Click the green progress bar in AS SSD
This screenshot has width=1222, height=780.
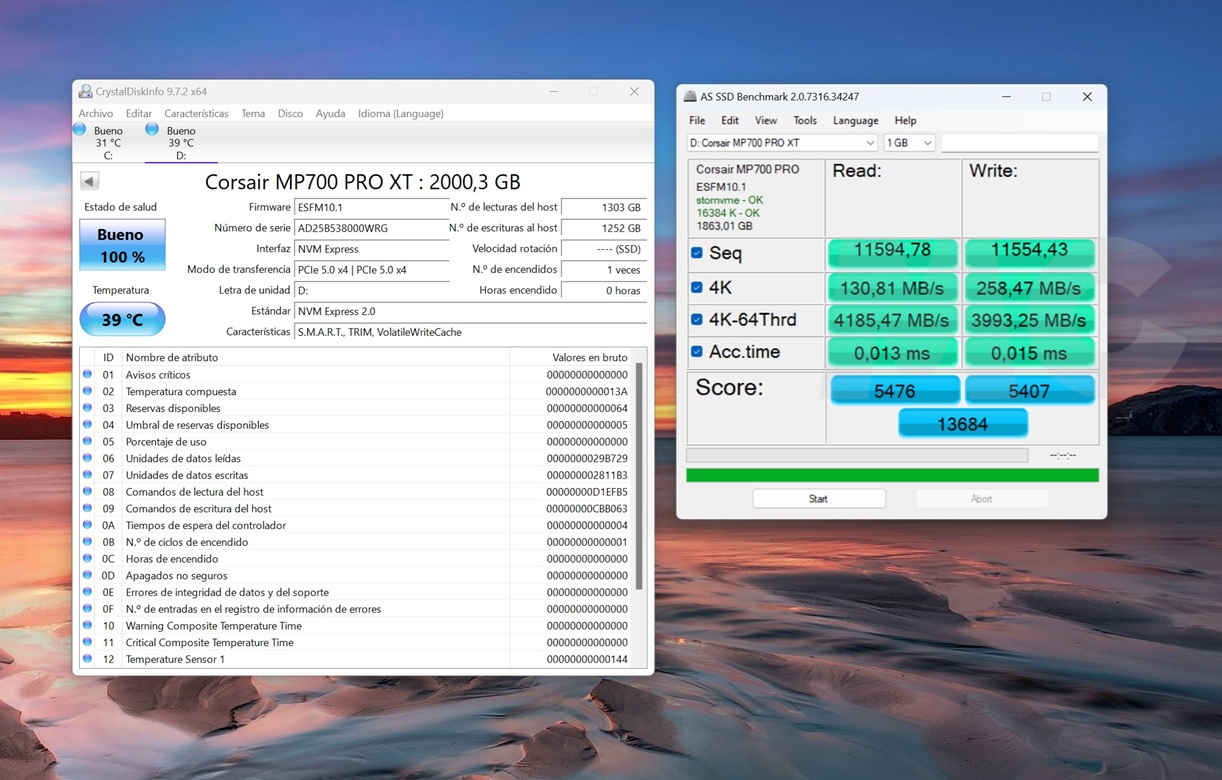892,474
